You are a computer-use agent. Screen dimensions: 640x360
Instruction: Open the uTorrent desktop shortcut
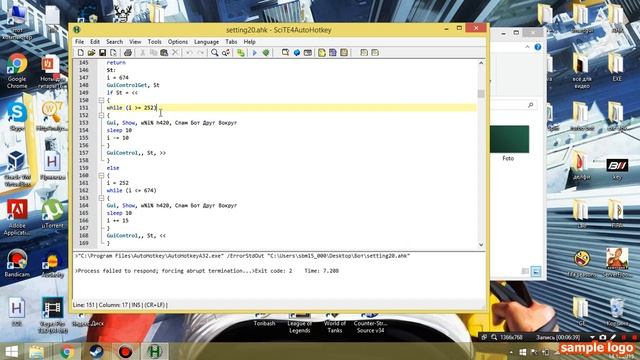pyautogui.click(x=52, y=214)
